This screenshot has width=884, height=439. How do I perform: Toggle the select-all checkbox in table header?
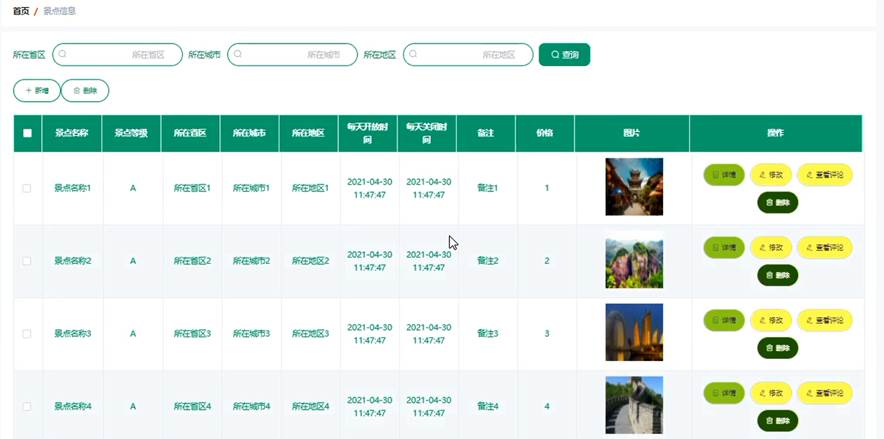click(x=27, y=134)
